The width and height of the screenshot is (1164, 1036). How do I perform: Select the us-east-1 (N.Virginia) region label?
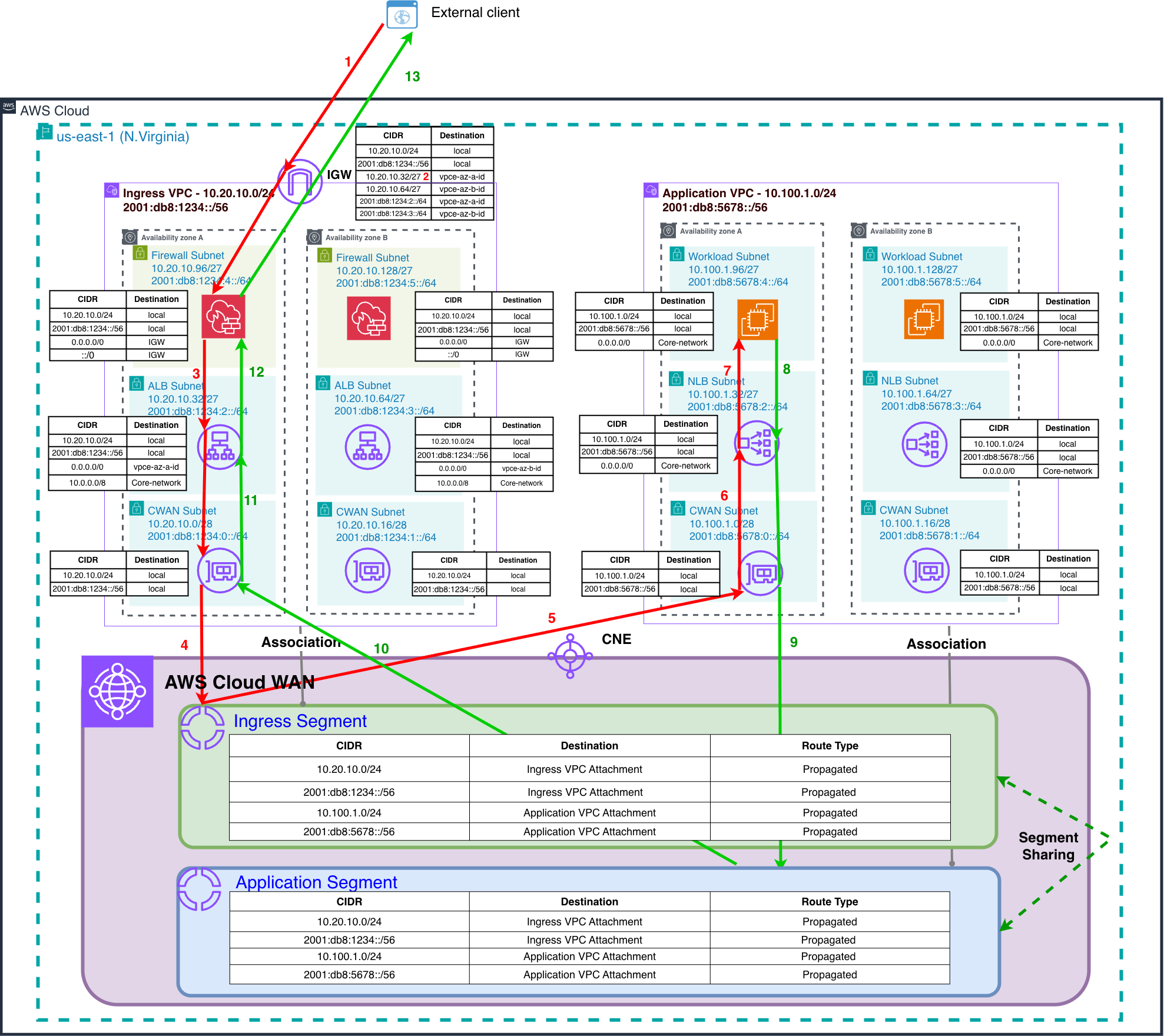(x=122, y=137)
